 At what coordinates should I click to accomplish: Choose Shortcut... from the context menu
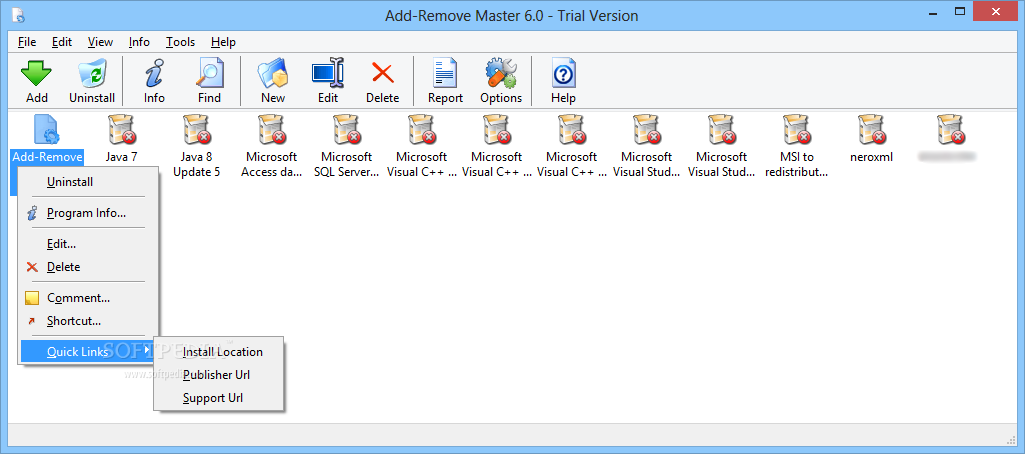click(x=87, y=321)
